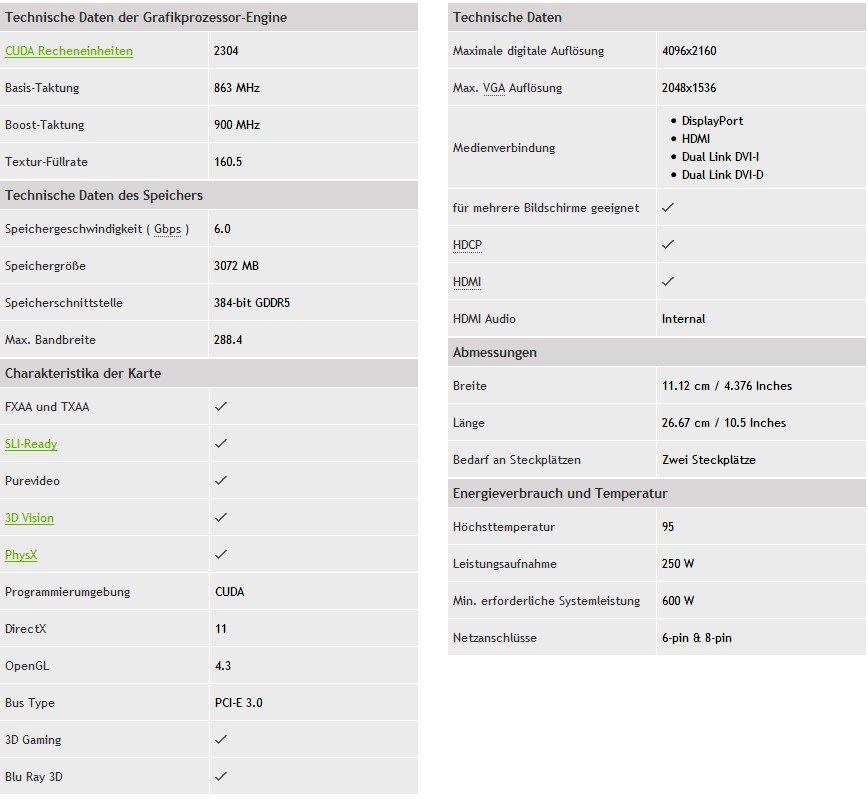868x799 pixels.
Task: Click the Gbps abbreviation in Speichergeschwindigkeit
Action: point(168,229)
